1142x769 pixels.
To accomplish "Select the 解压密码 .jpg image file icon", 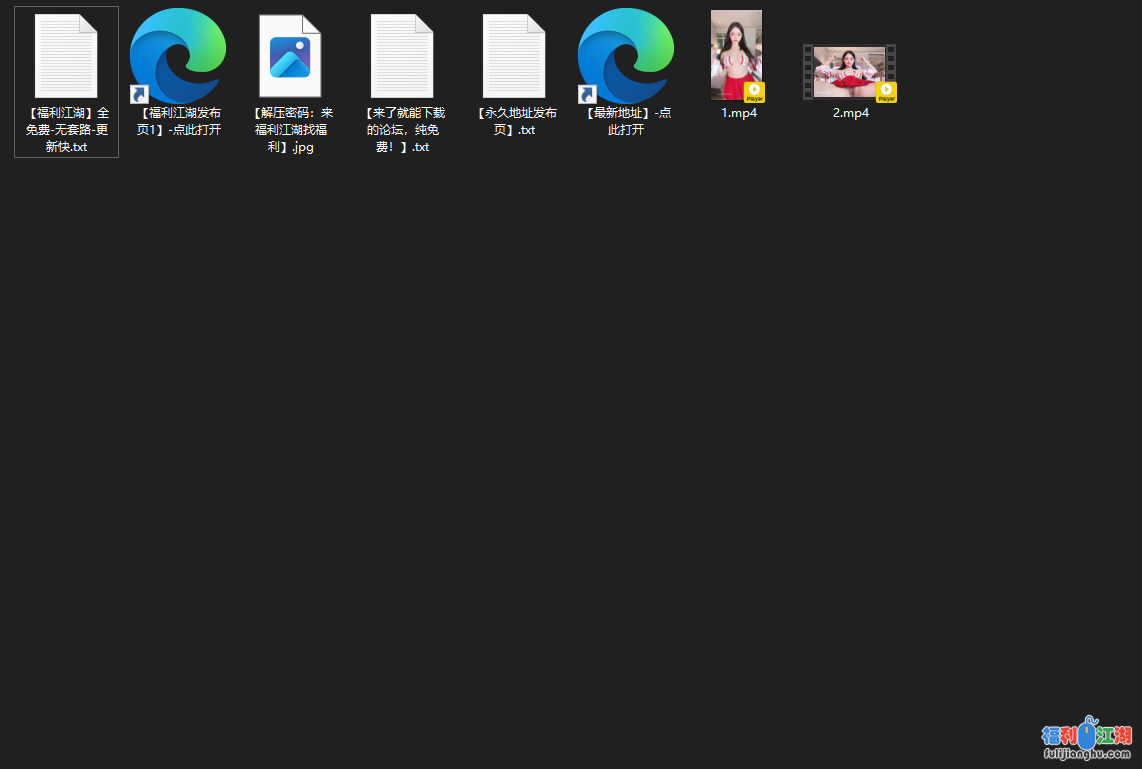I will [x=290, y=56].
